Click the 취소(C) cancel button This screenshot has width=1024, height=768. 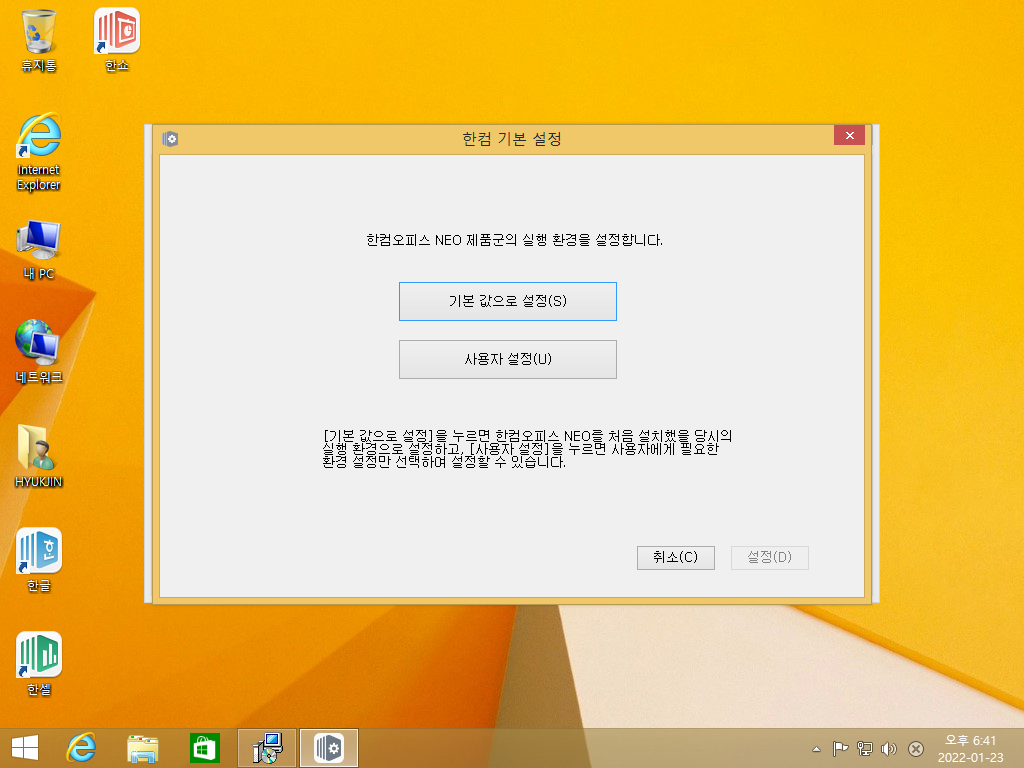[x=675, y=558]
